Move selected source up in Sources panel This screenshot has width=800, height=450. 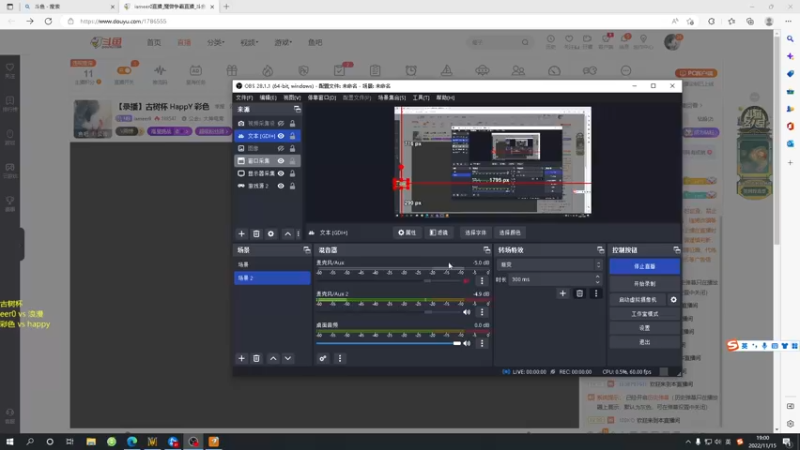click(x=288, y=234)
